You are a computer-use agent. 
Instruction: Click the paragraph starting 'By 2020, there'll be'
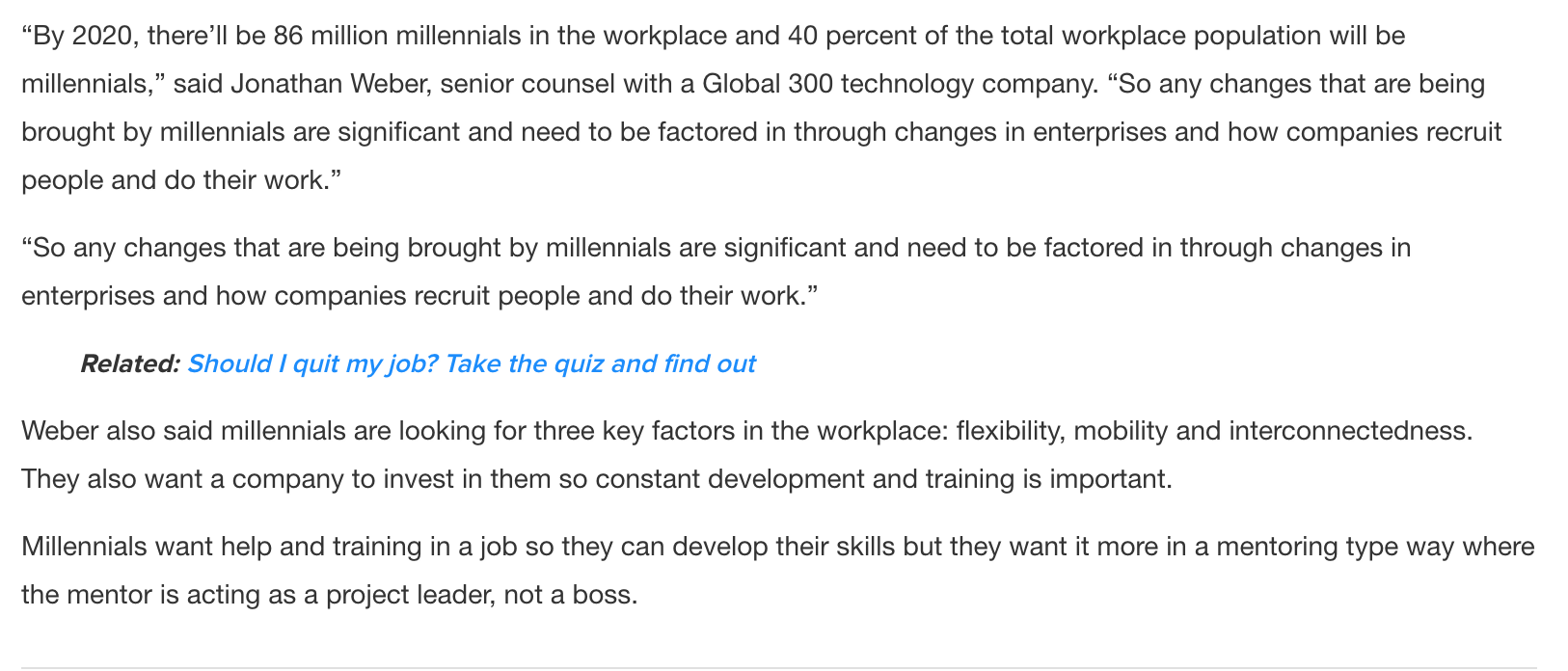click(x=762, y=108)
